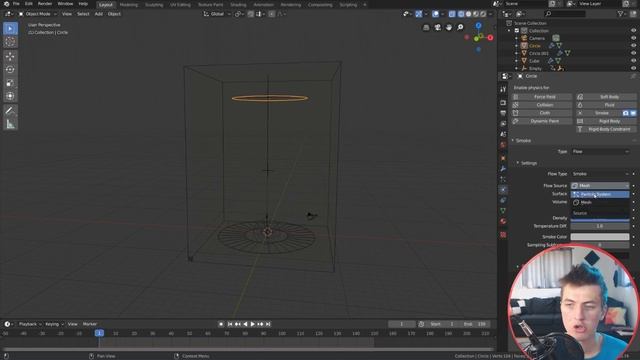This screenshot has width=640, height=360.
Task: Toggle camera view icon in viewport
Action: (438, 27)
